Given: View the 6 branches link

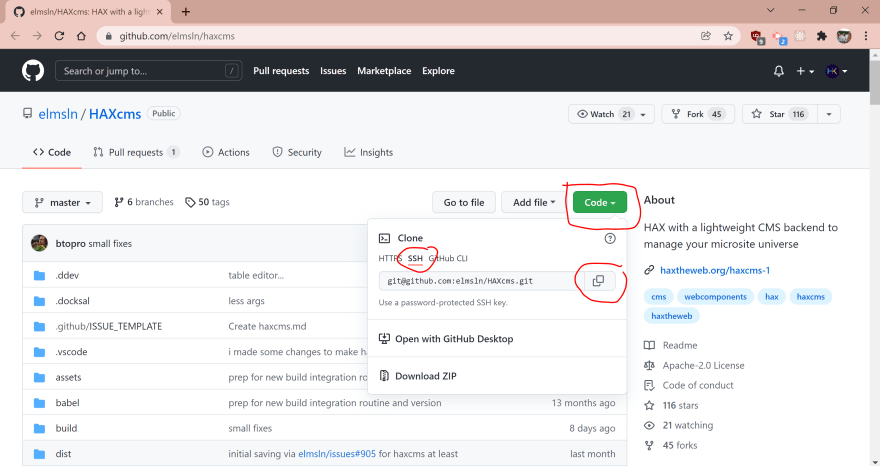Looking at the screenshot, I should (144, 202).
